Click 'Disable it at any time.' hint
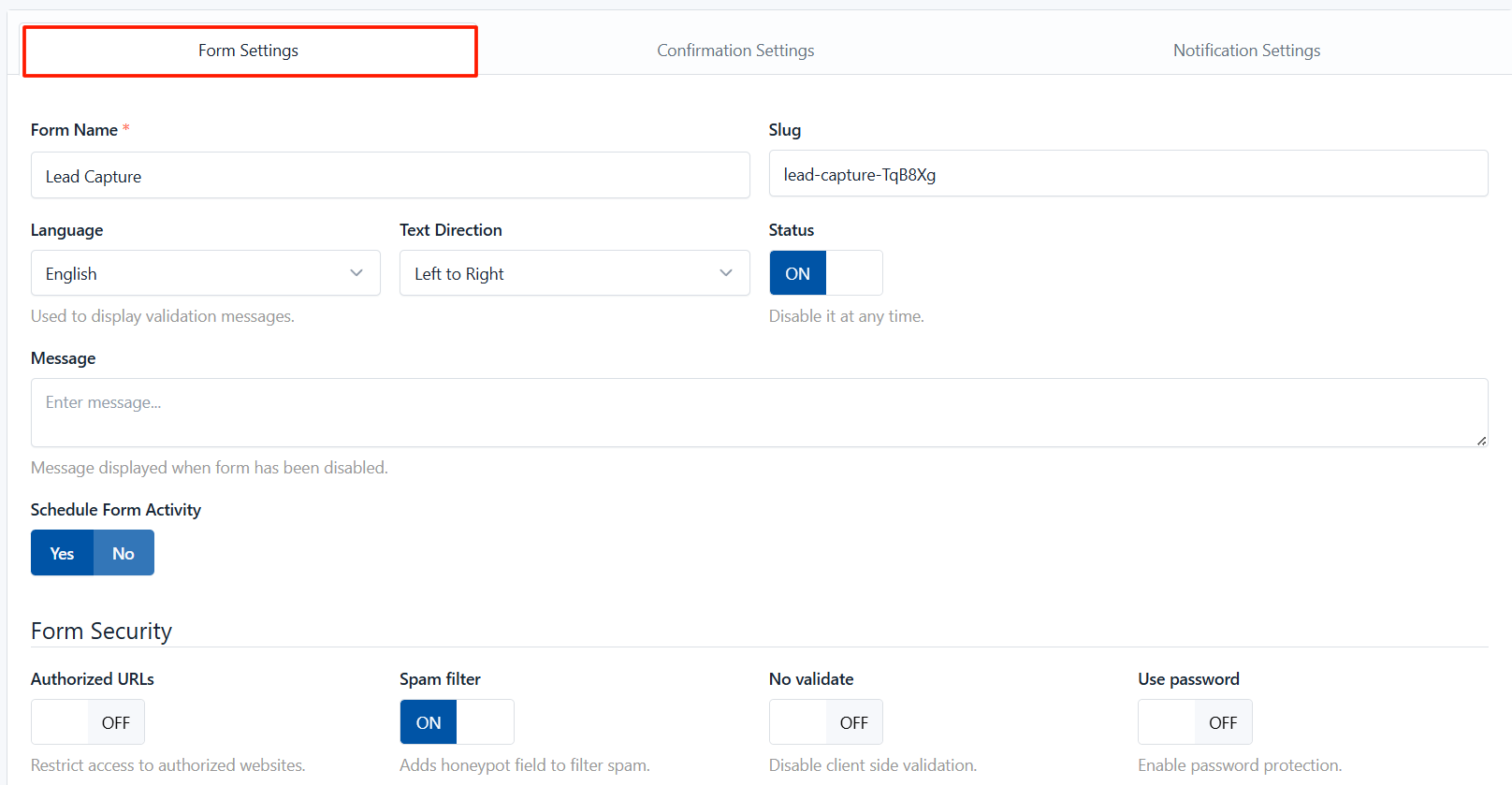Viewport: 1512px width, 785px height. coord(847,316)
